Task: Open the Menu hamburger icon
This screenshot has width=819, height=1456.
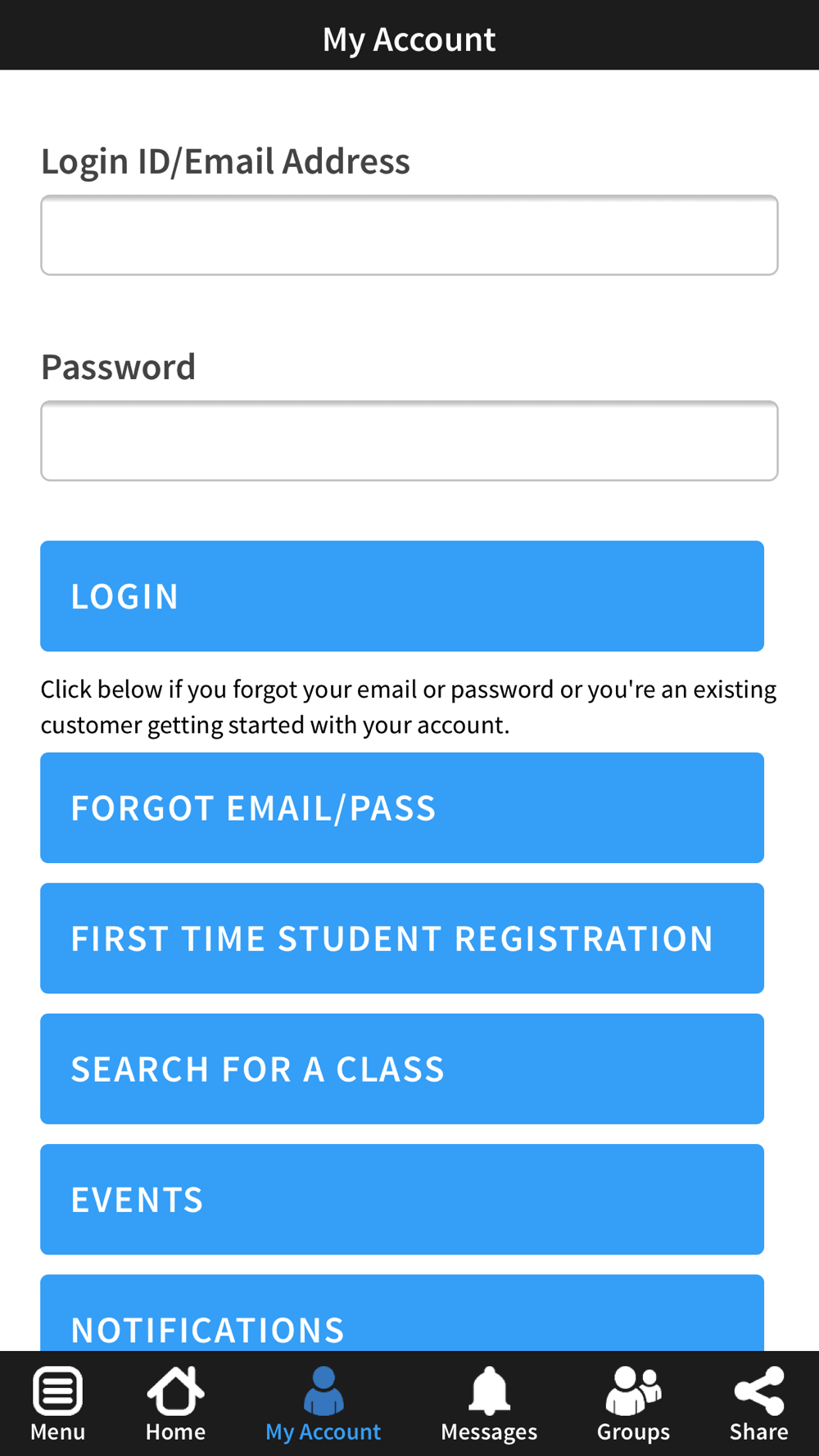Action: click(x=57, y=1390)
